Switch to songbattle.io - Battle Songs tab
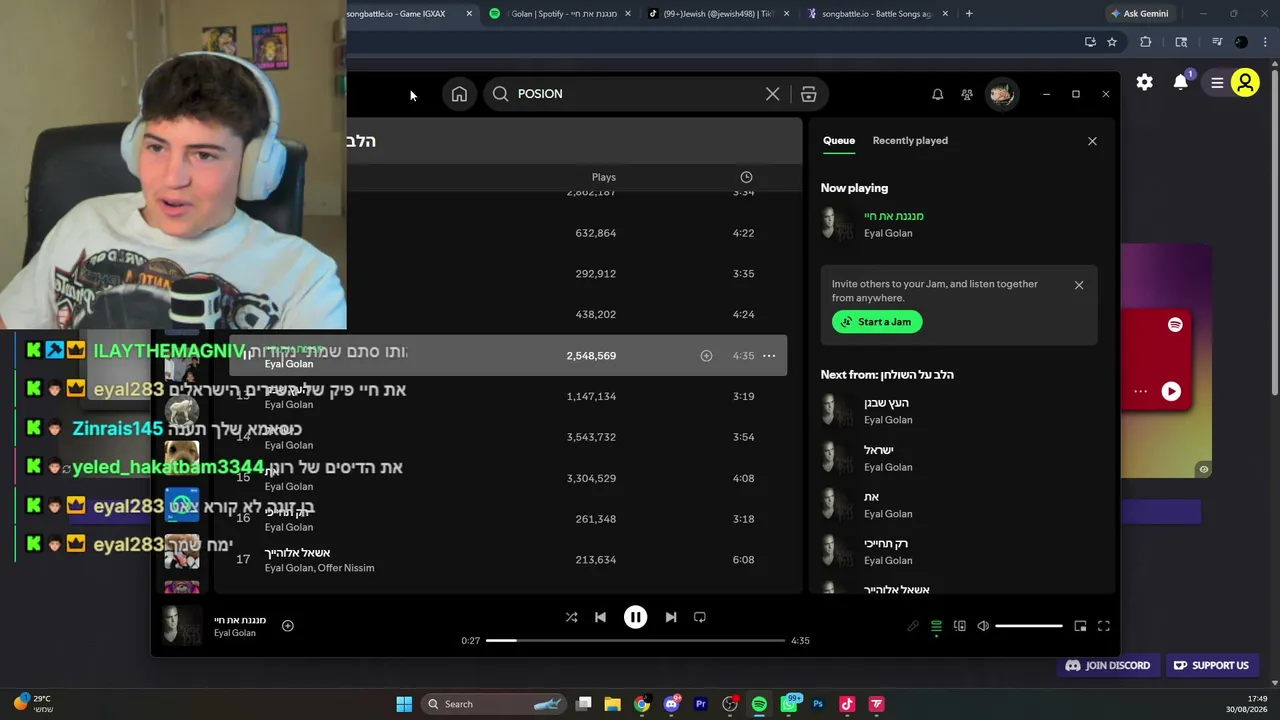1280x720 pixels. click(x=877, y=14)
